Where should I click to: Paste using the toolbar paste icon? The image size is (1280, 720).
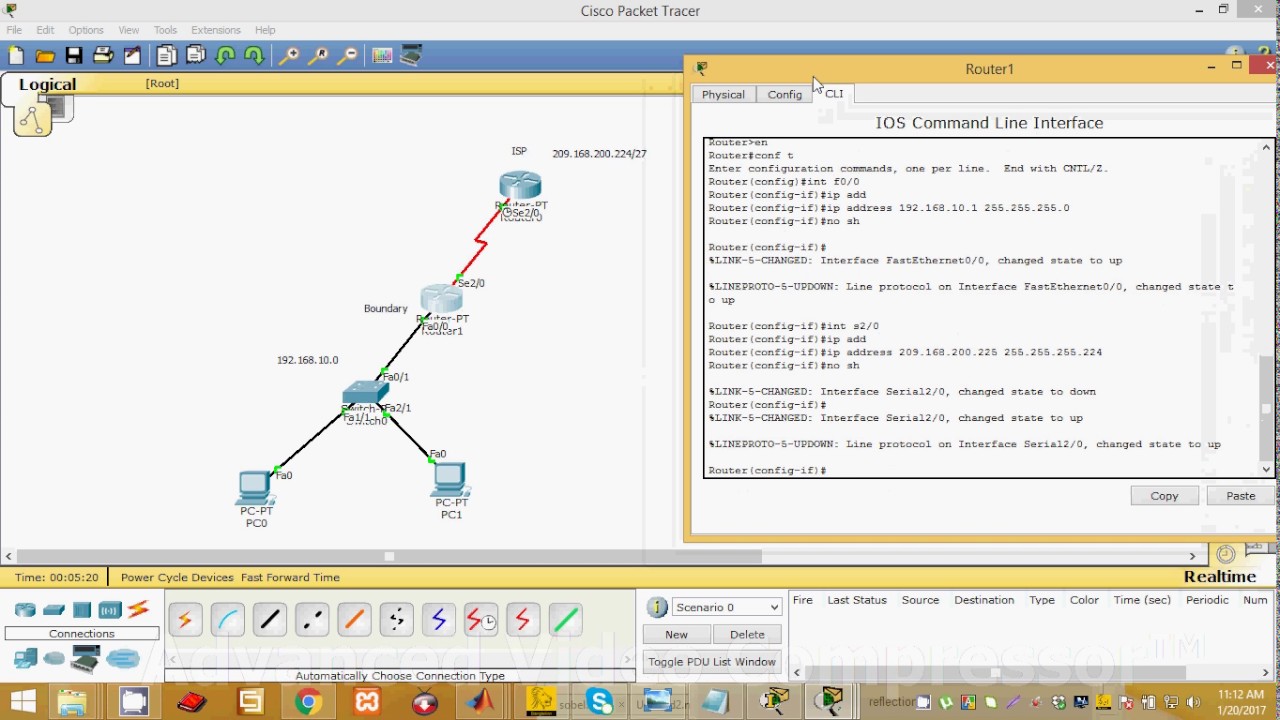point(196,56)
